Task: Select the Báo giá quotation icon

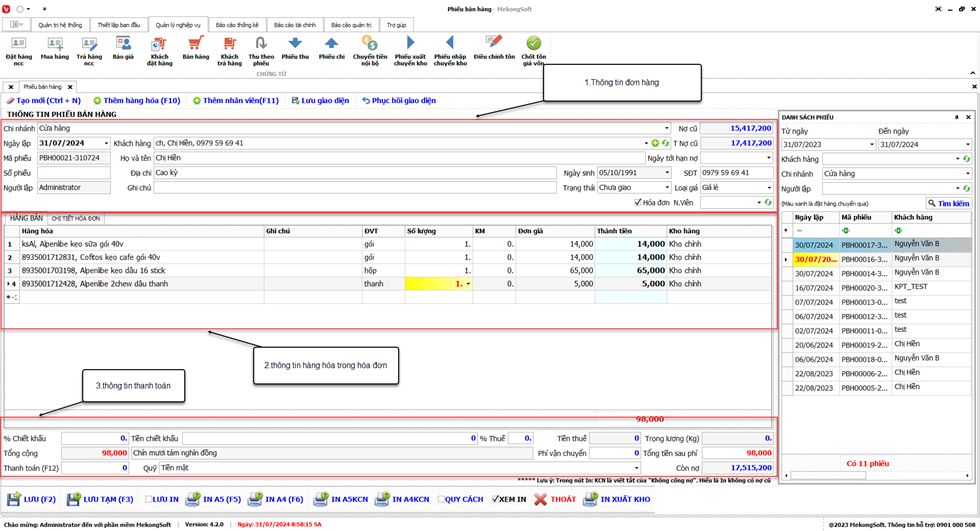Action: 122,48
